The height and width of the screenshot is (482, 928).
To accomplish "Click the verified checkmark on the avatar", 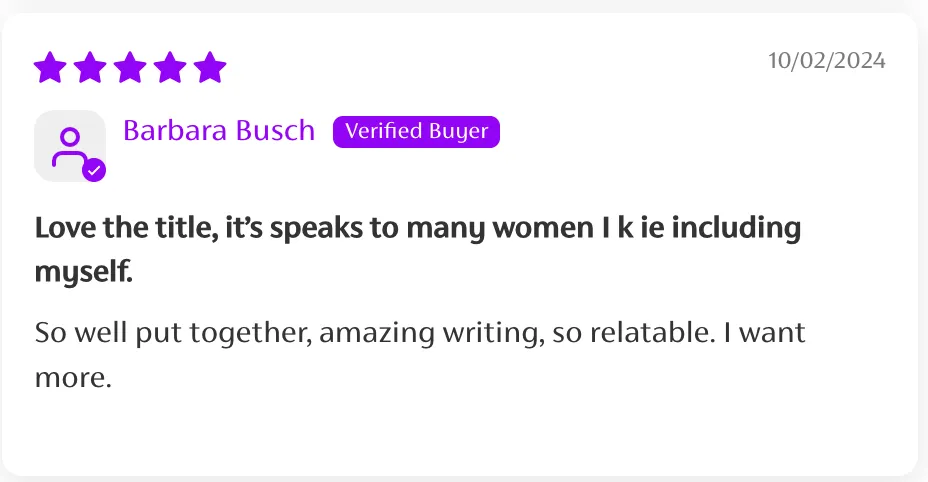I will coord(94,170).
